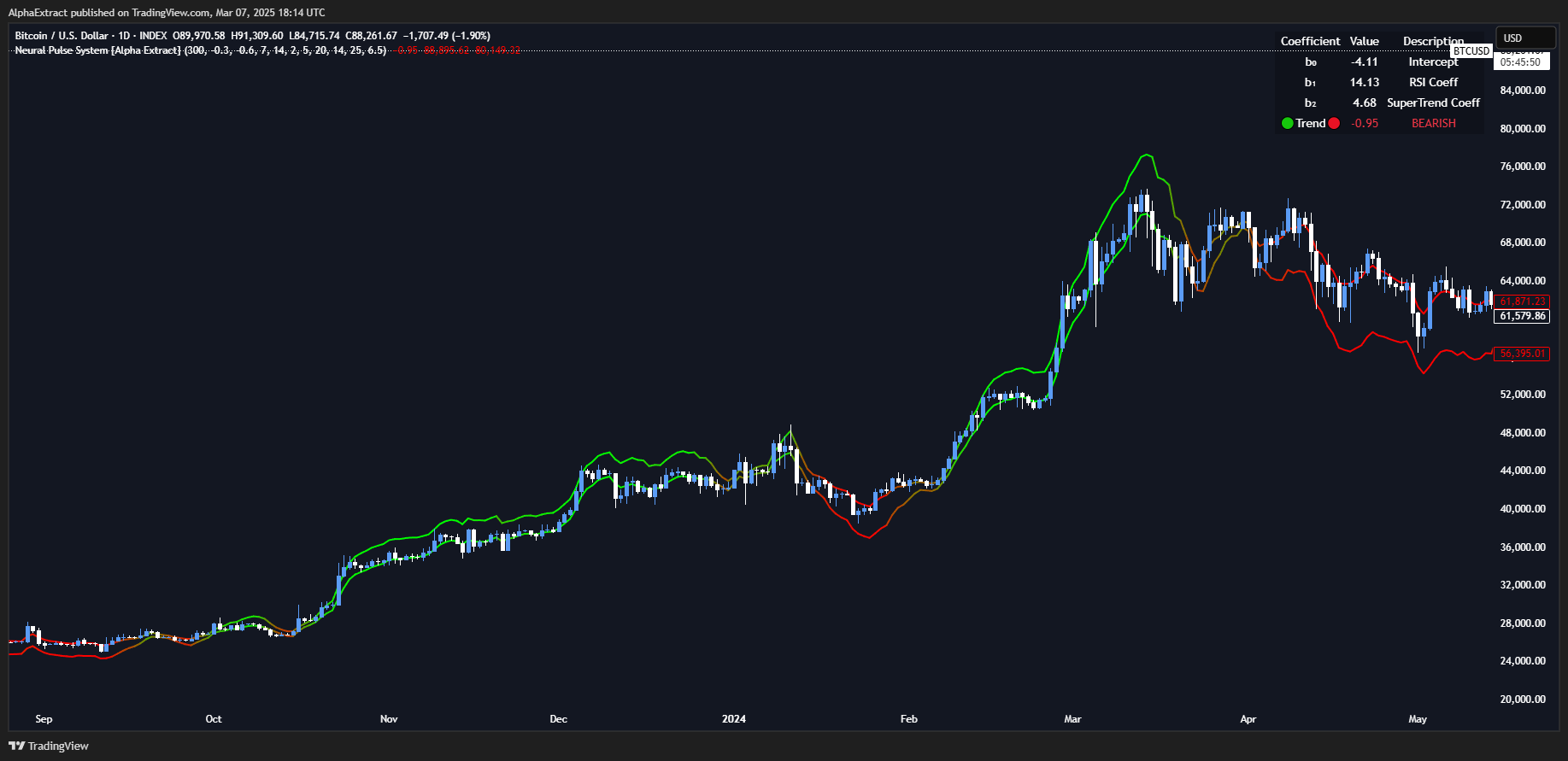This screenshot has height=761, width=1568.
Task: Click the Sep label on the time axis
Action: (44, 719)
